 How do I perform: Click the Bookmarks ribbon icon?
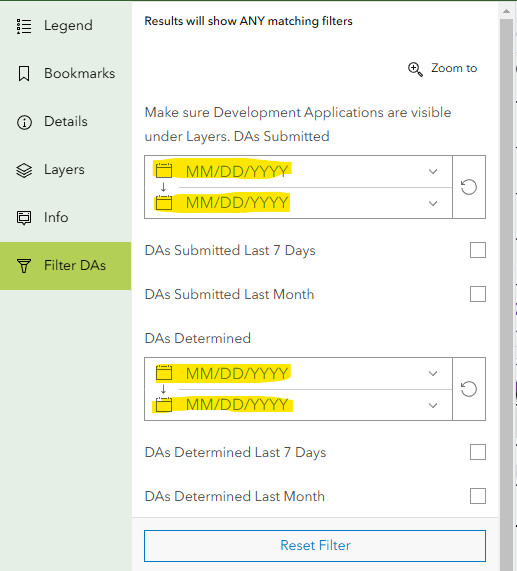coord(24,74)
